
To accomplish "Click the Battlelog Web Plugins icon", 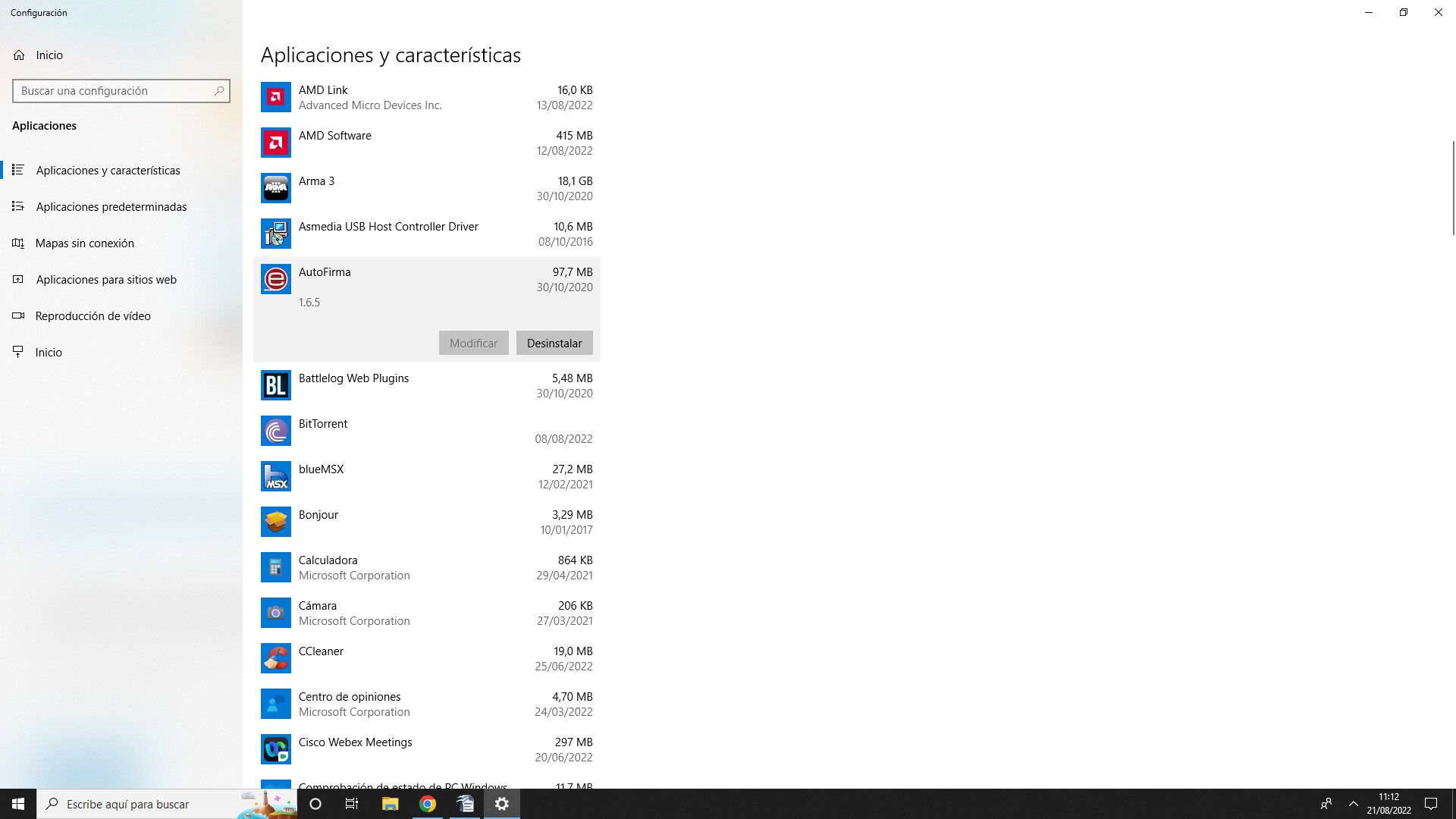I will [275, 385].
